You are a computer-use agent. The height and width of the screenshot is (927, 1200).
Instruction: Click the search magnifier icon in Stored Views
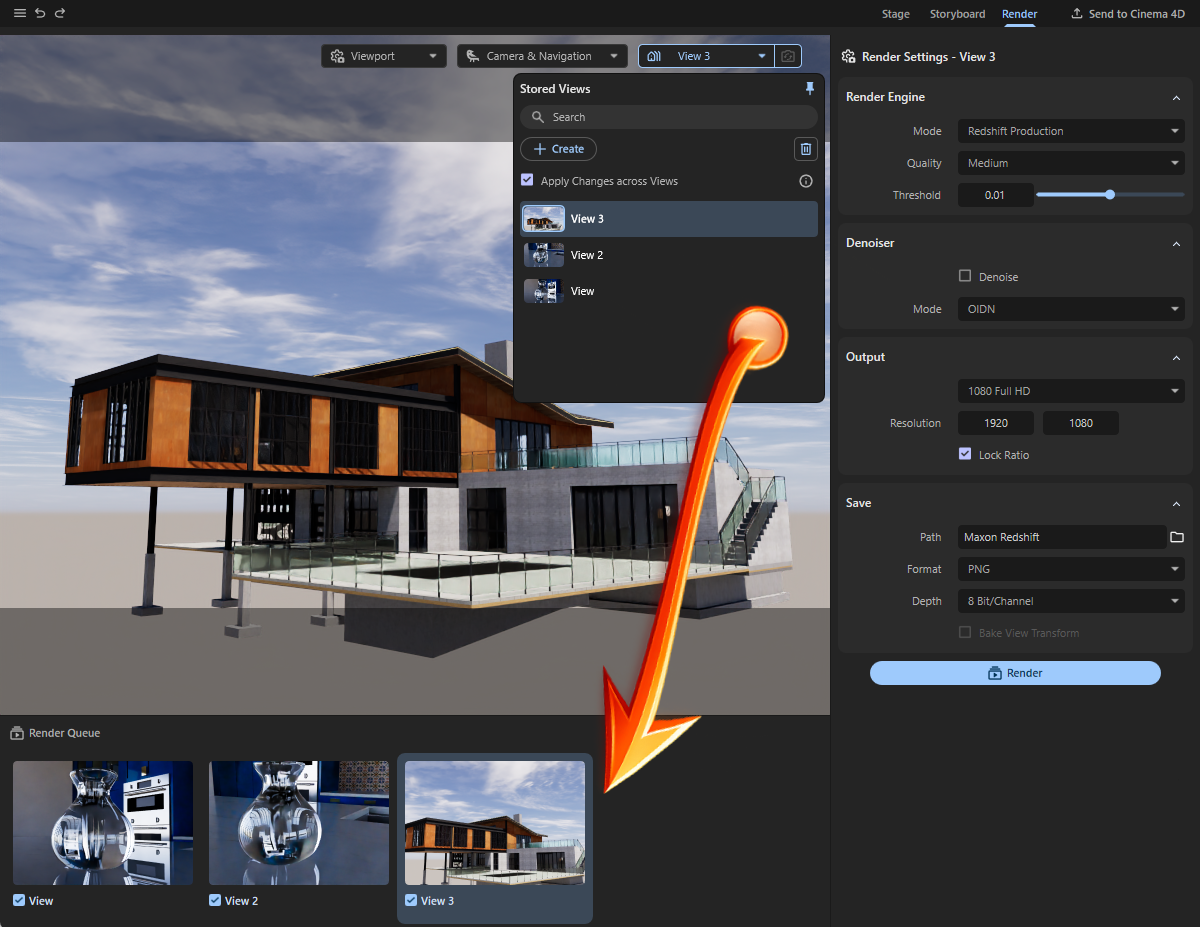[538, 117]
